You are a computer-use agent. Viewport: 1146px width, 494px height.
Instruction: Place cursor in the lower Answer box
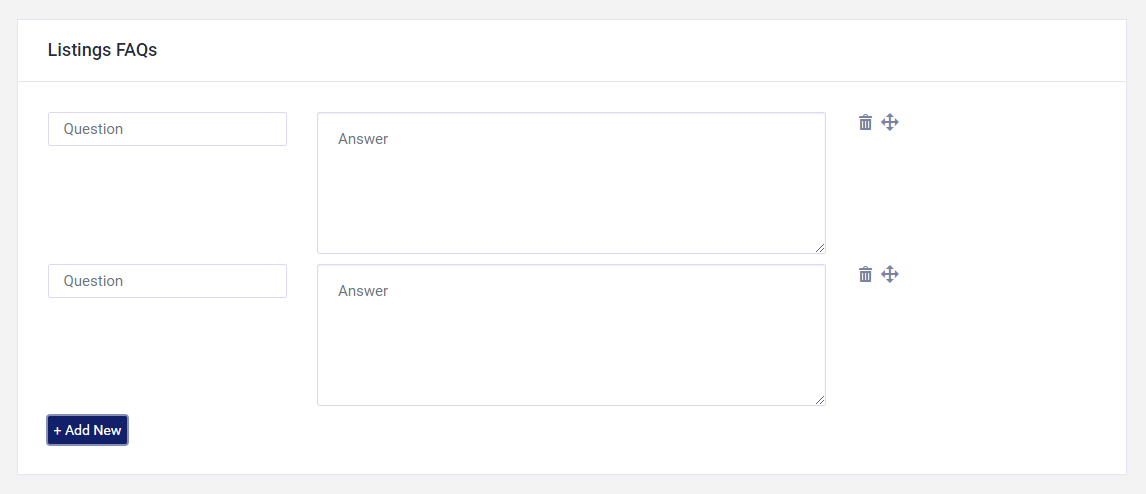coord(571,335)
